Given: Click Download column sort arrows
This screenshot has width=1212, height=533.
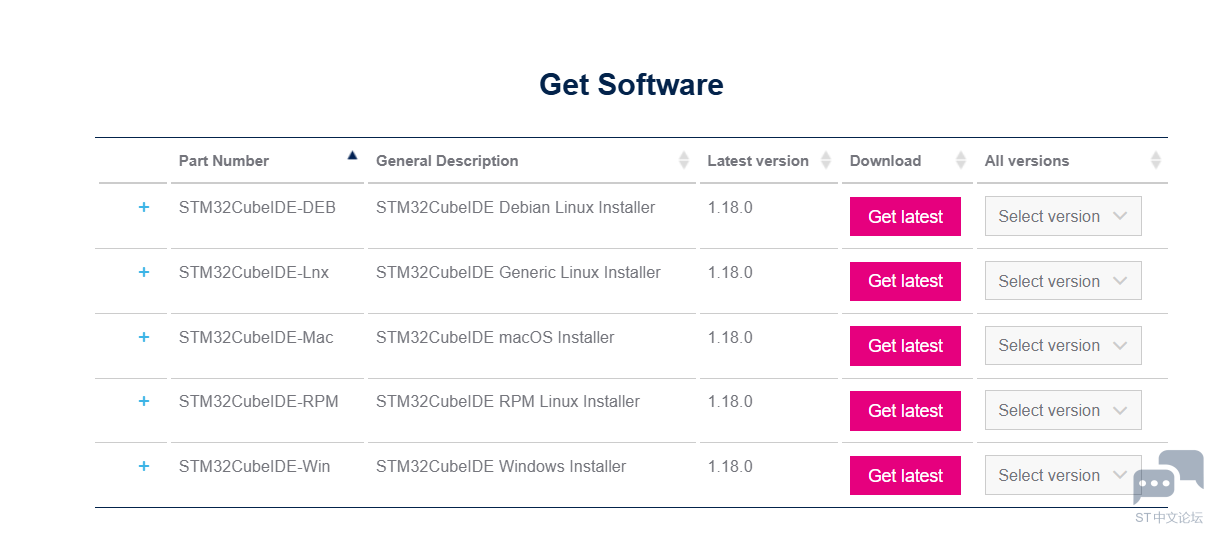Looking at the screenshot, I should [x=961, y=160].
